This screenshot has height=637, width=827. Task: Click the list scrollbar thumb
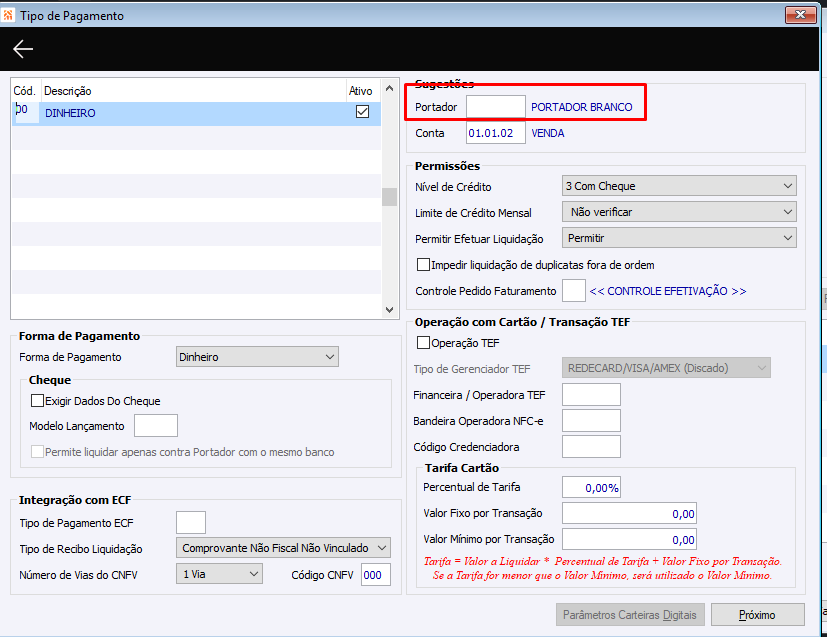pos(389,197)
